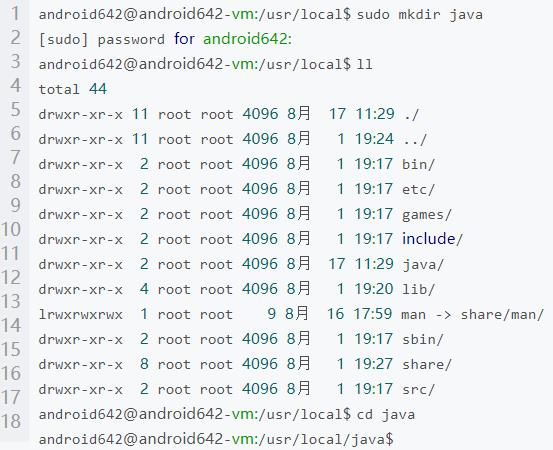Click the 'll' command on line 3

[364, 64]
